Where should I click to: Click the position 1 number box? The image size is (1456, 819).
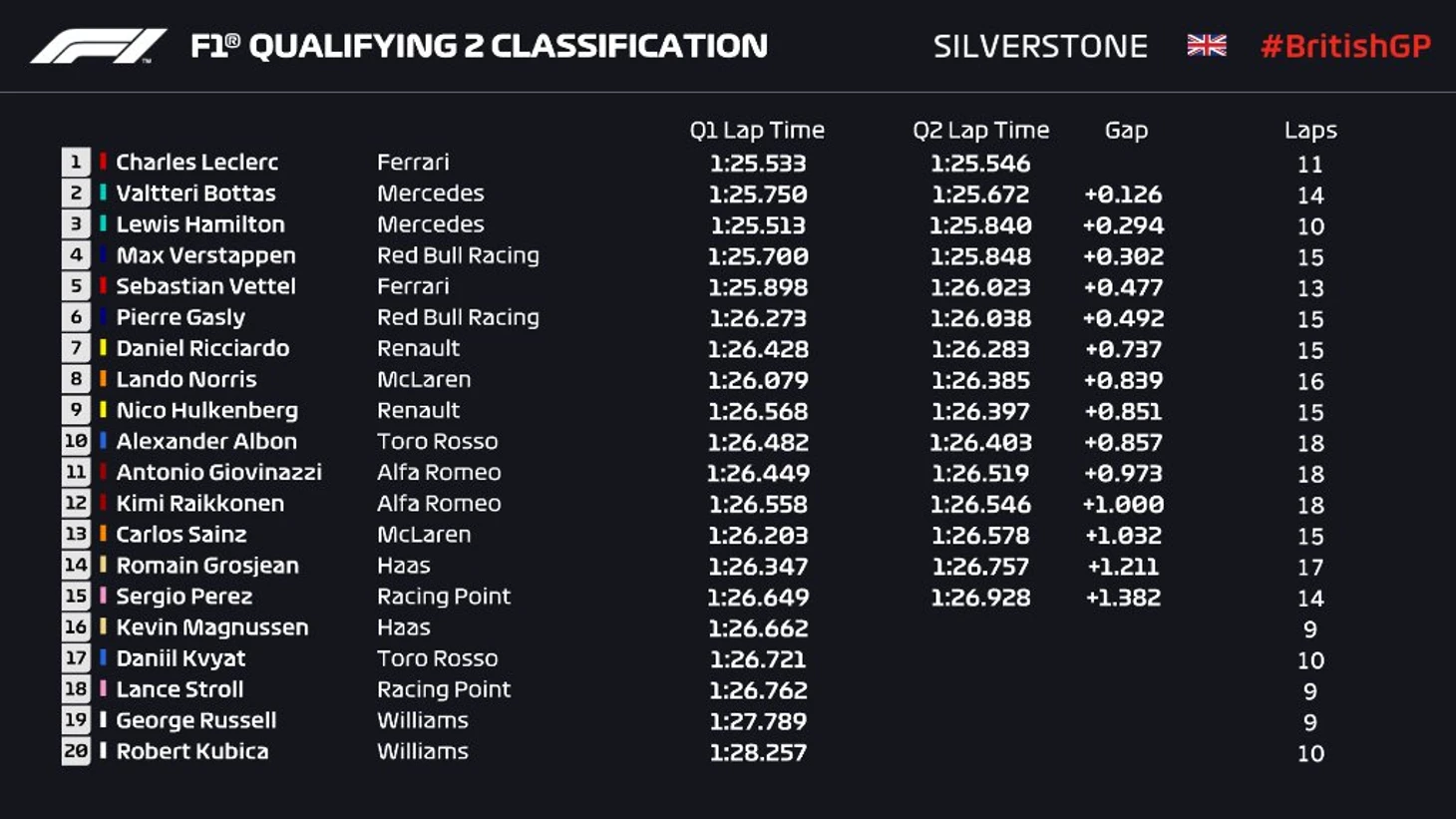76,163
